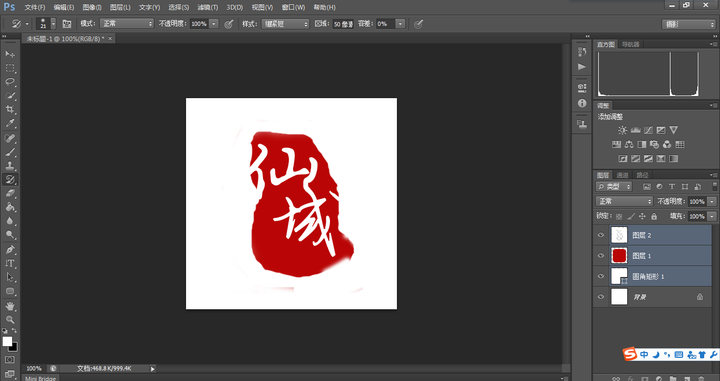
Task: Select the Move tool
Action: click(10, 54)
